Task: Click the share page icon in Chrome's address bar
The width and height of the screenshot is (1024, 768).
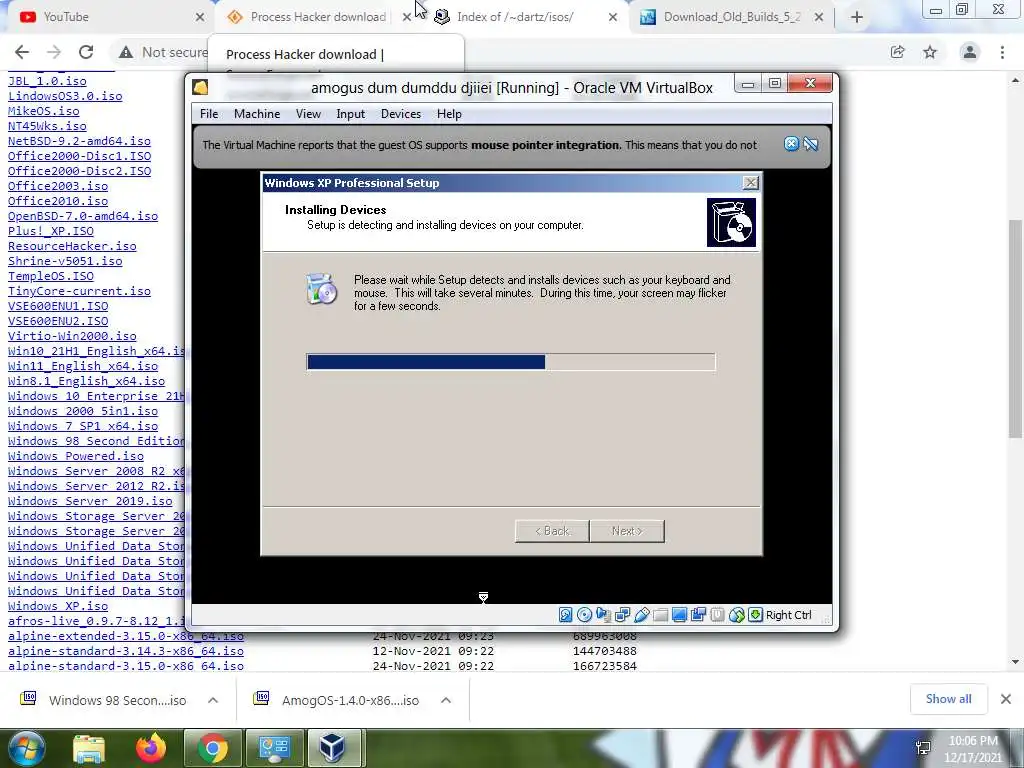Action: tap(897, 52)
